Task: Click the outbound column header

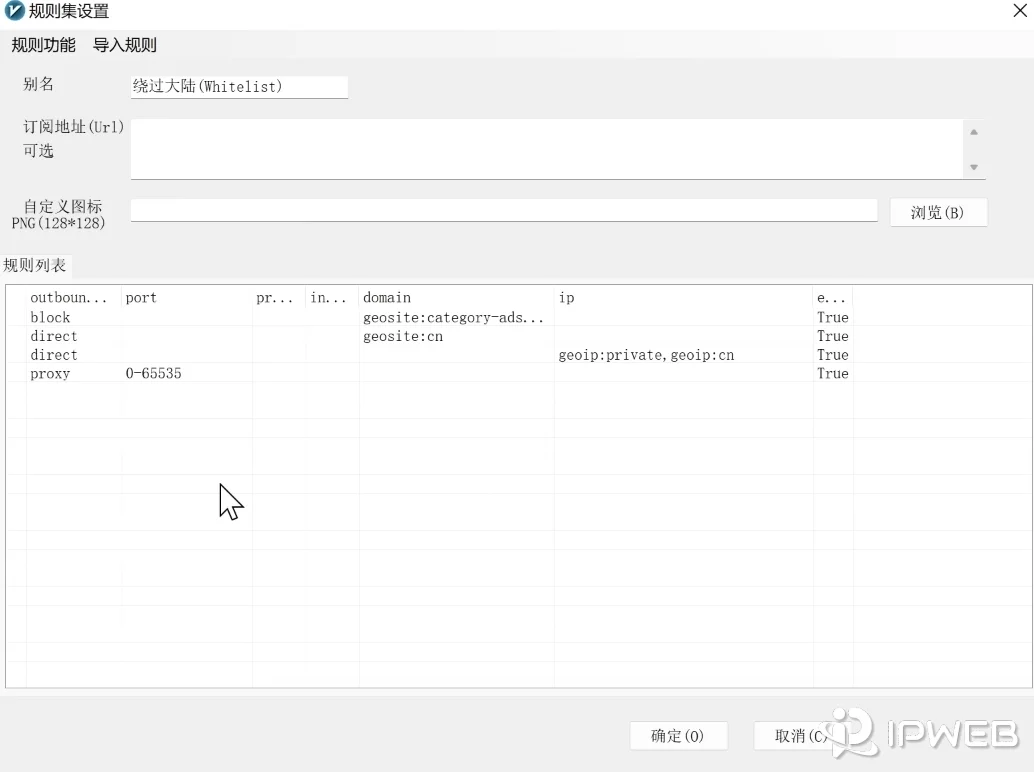Action: [72, 297]
